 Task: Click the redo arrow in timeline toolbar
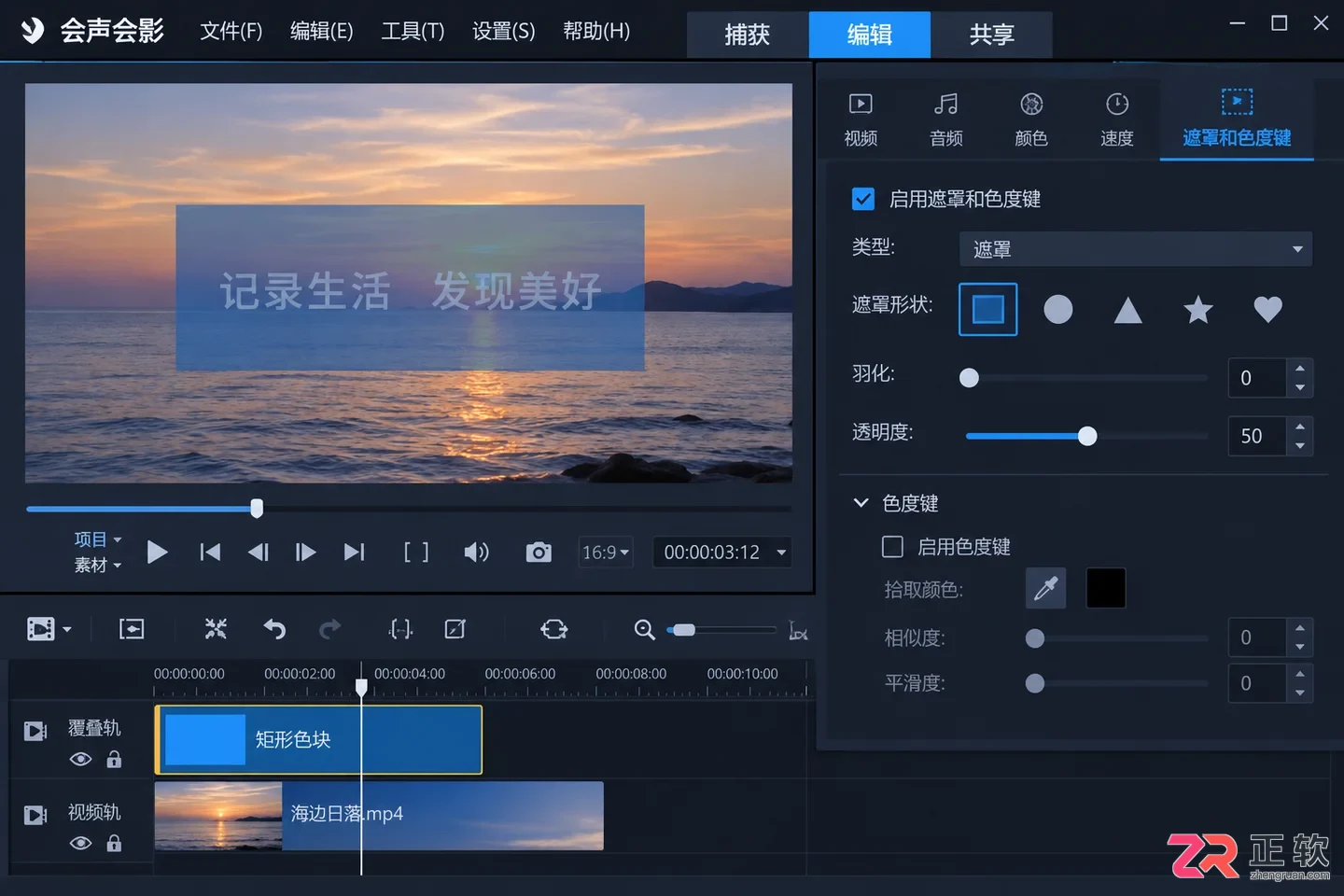(329, 629)
